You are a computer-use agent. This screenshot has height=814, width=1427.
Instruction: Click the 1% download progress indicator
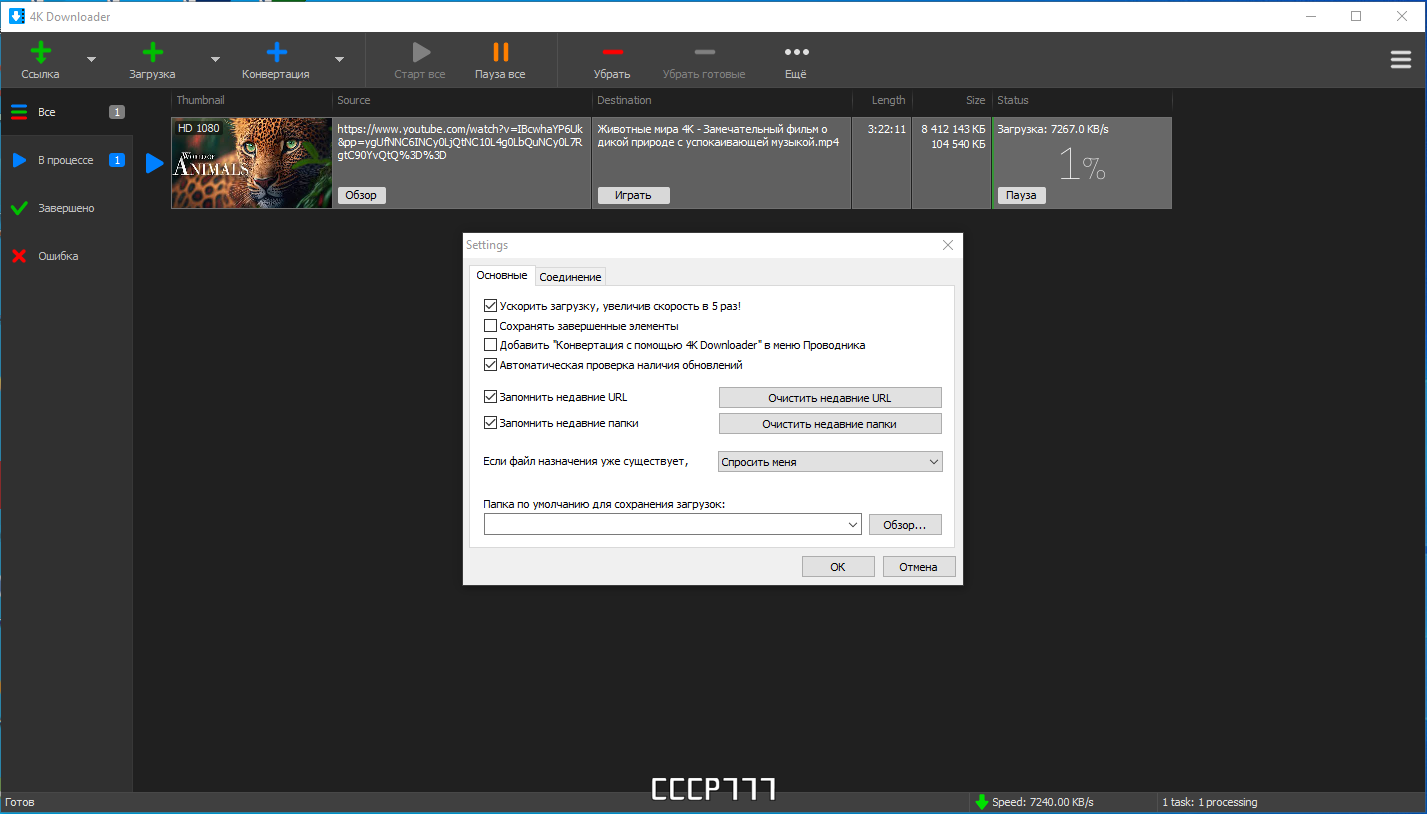1082,163
